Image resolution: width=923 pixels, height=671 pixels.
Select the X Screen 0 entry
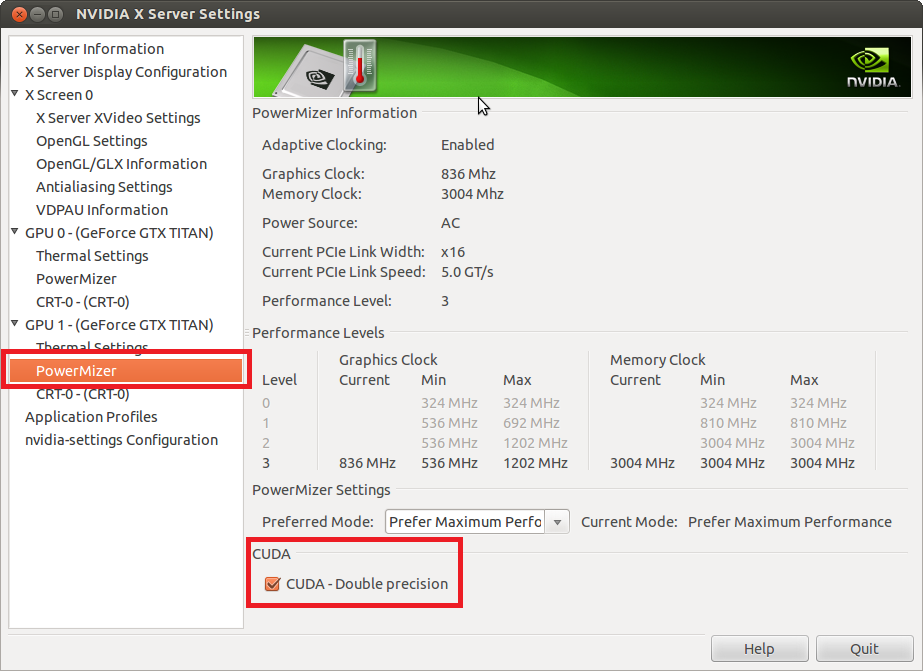click(x=59, y=95)
